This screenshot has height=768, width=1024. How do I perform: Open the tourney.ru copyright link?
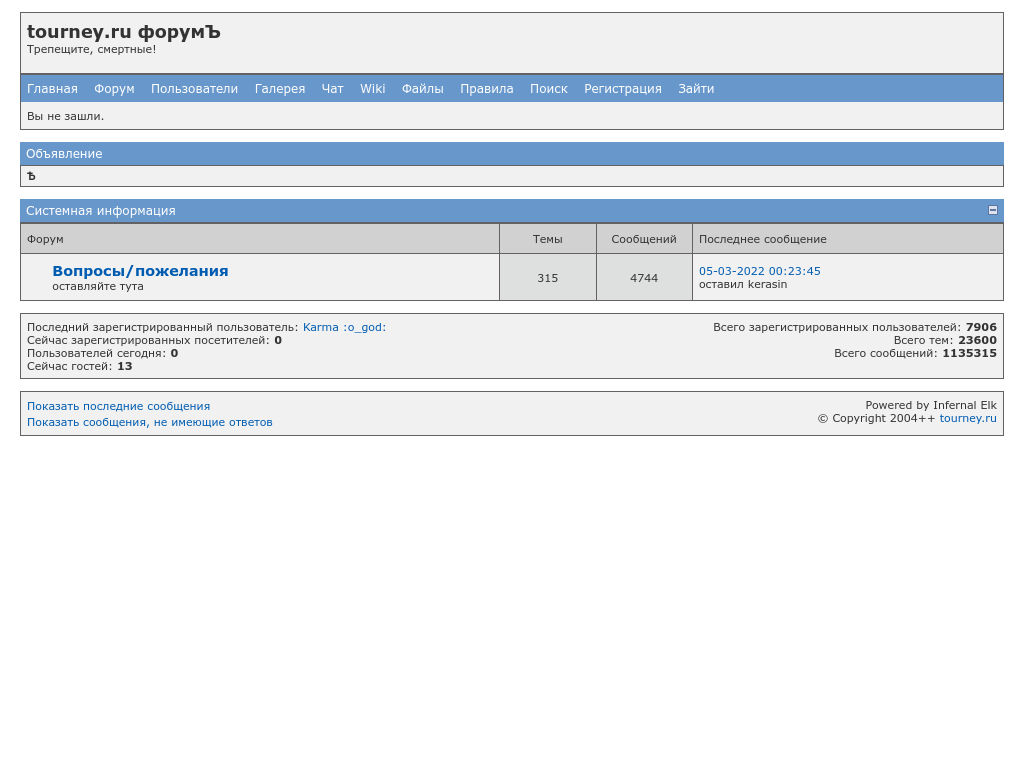[x=967, y=418]
